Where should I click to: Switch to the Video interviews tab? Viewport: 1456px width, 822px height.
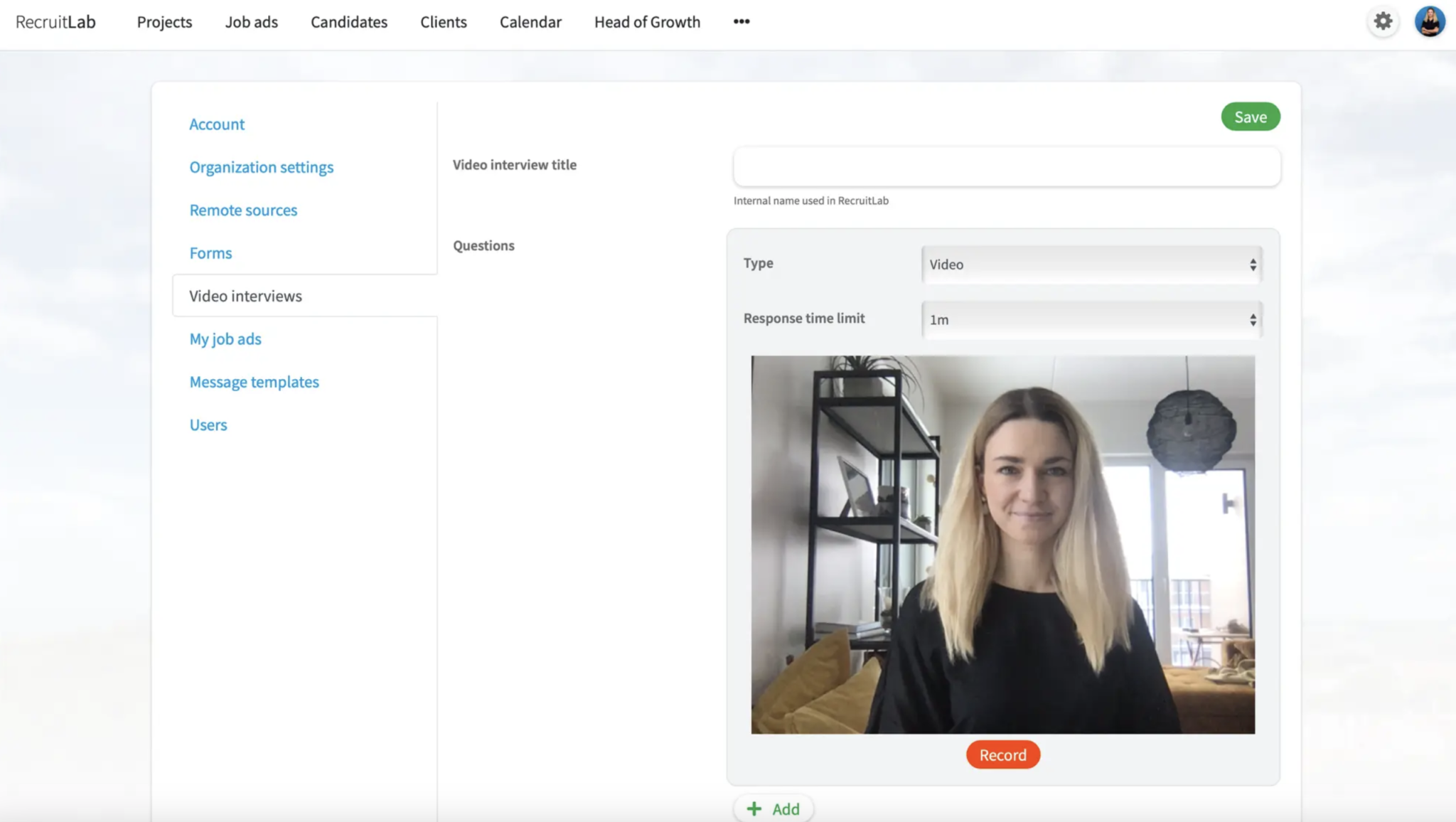[x=245, y=296]
